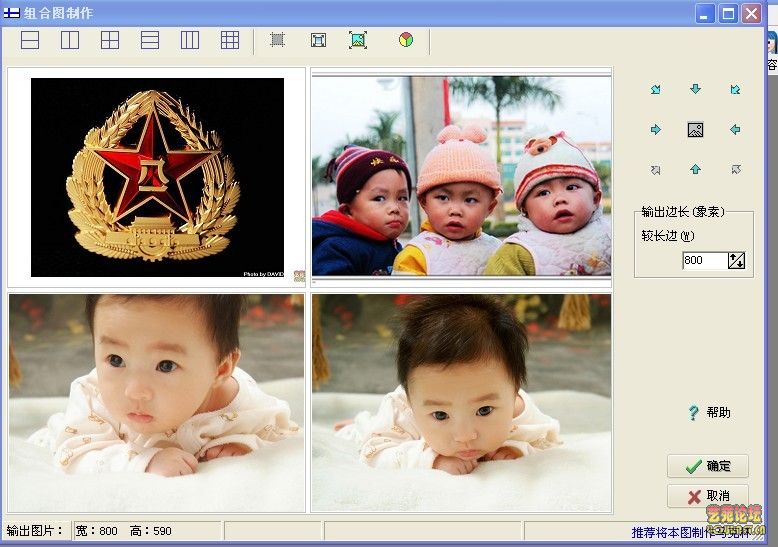Close the 组合图制作 window
The width and height of the screenshot is (778, 547).
click(752, 13)
